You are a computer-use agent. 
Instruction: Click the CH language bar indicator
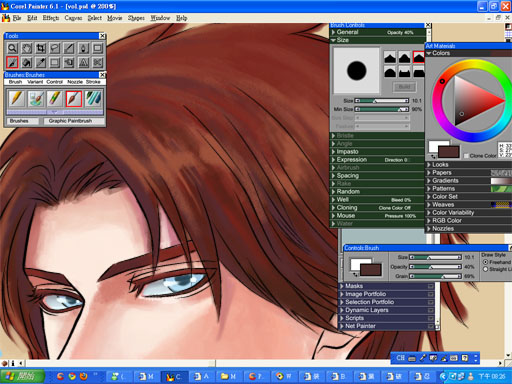click(401, 358)
